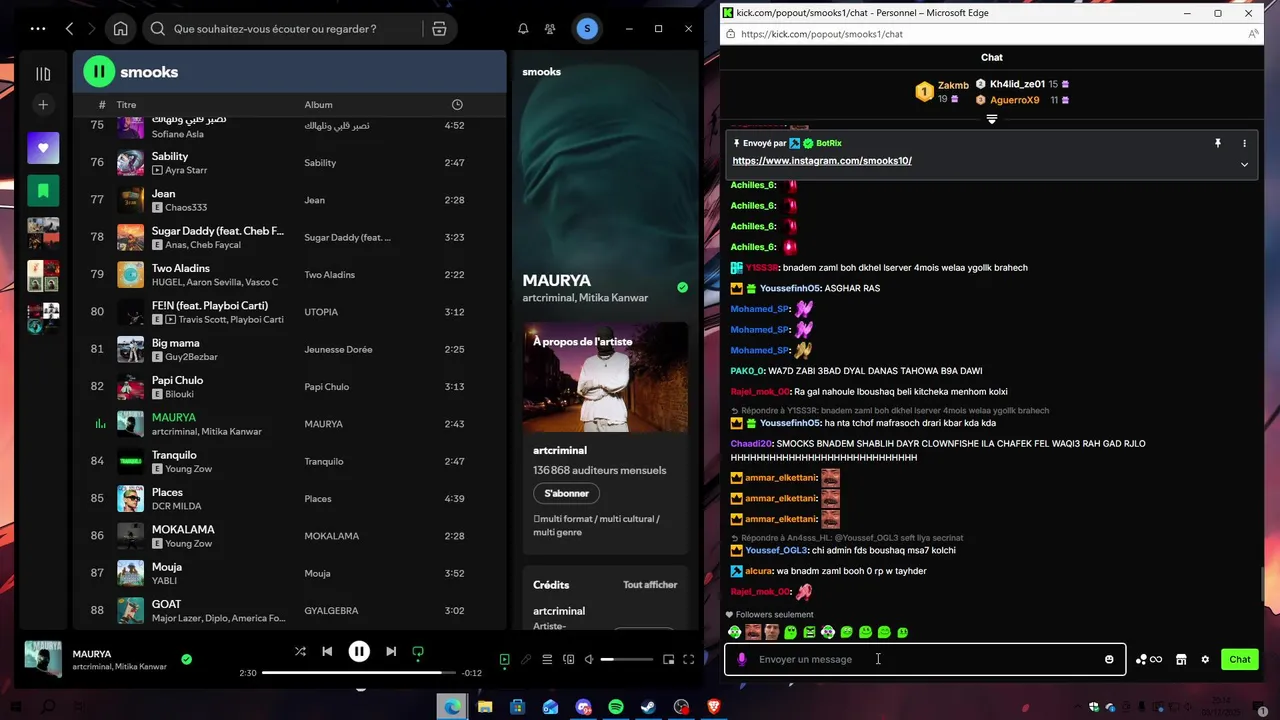Screen dimensions: 1280x720
Task: Open the Liked Songs playlist
Action: 43,148
